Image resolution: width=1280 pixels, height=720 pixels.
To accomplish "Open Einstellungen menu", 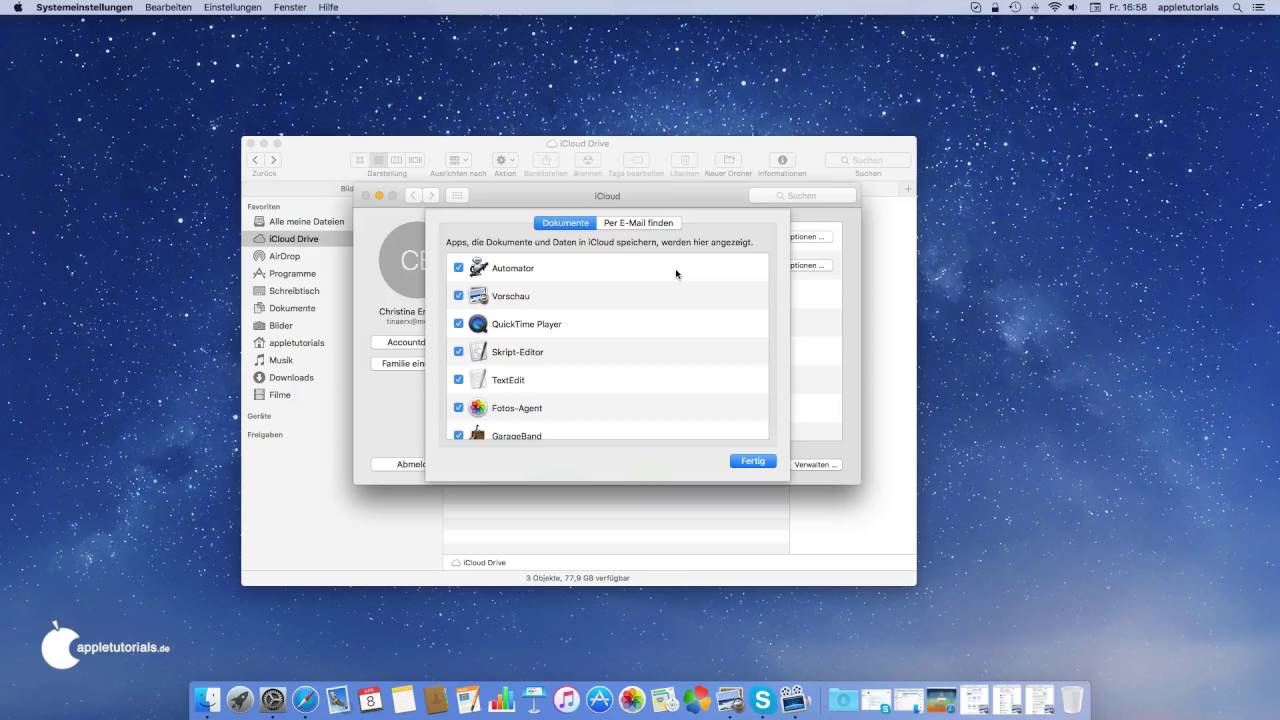I will coord(232,7).
